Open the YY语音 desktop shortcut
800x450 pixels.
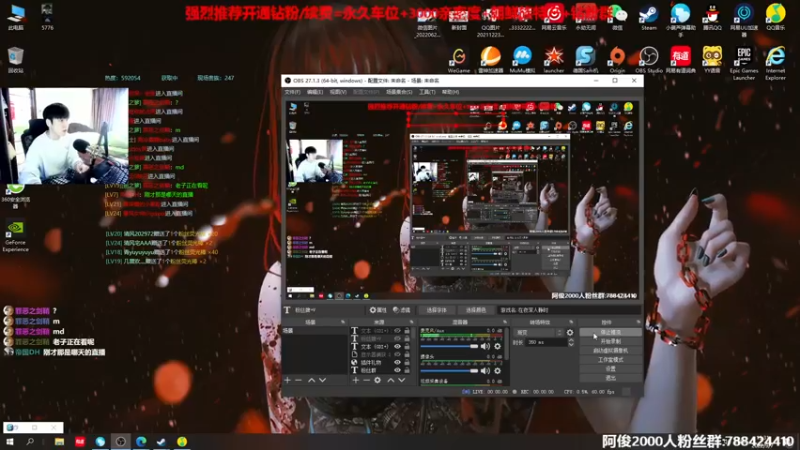712,60
